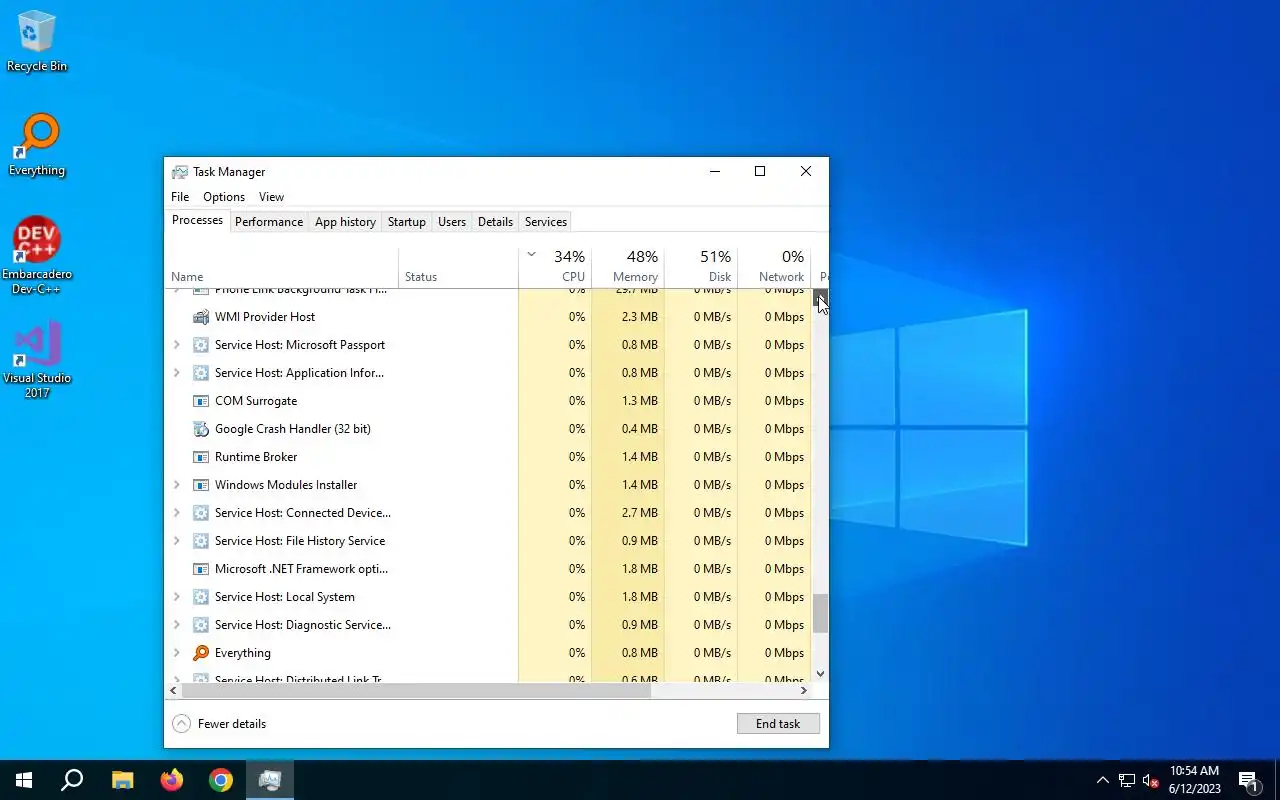Open the File menu
This screenshot has width=1280, height=800.
tap(180, 197)
